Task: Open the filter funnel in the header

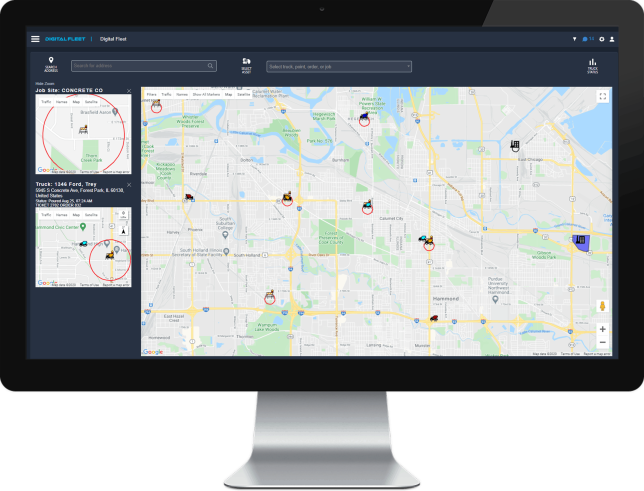Action: 574,39
